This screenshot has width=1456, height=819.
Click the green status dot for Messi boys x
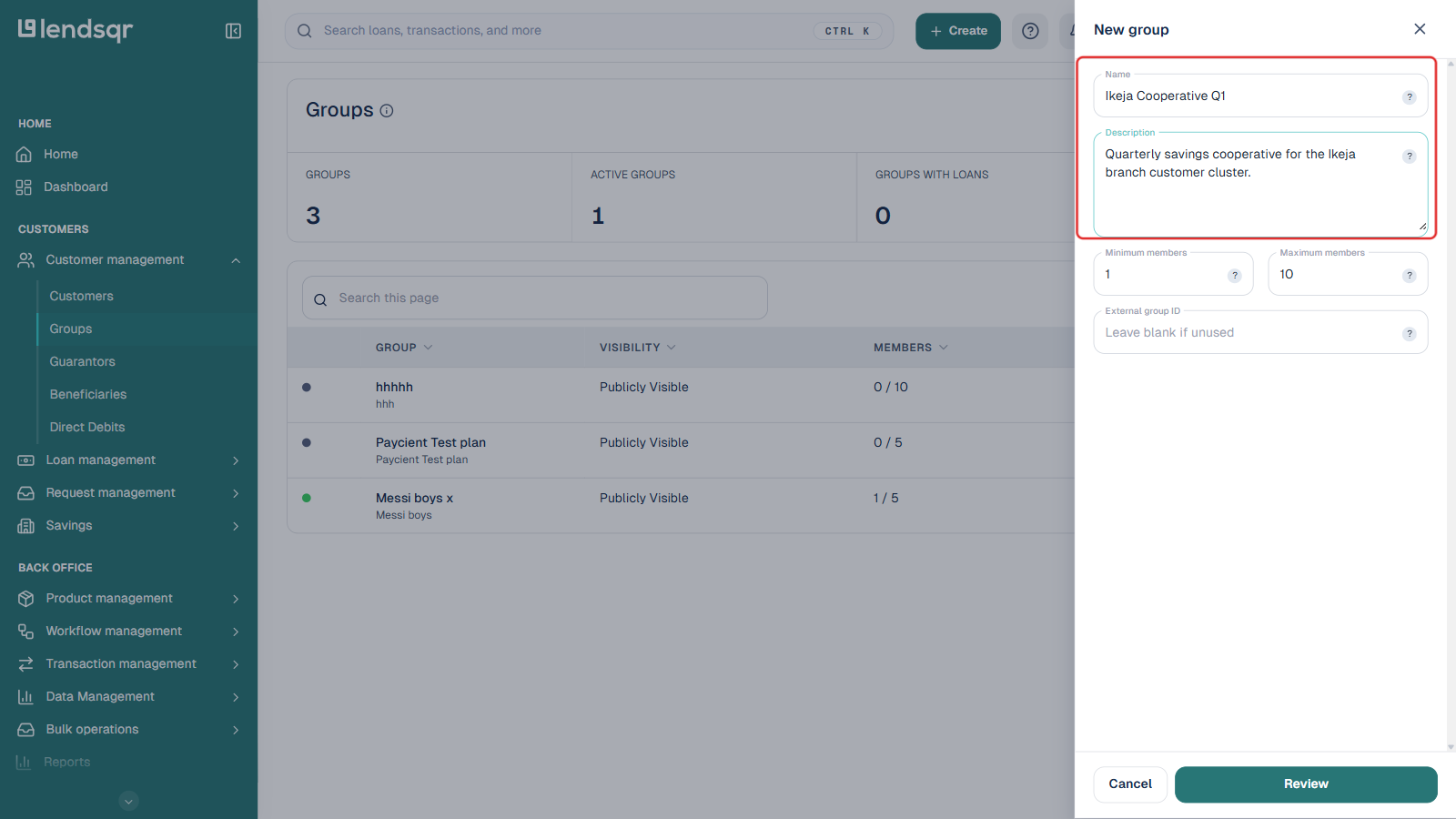[x=307, y=498]
